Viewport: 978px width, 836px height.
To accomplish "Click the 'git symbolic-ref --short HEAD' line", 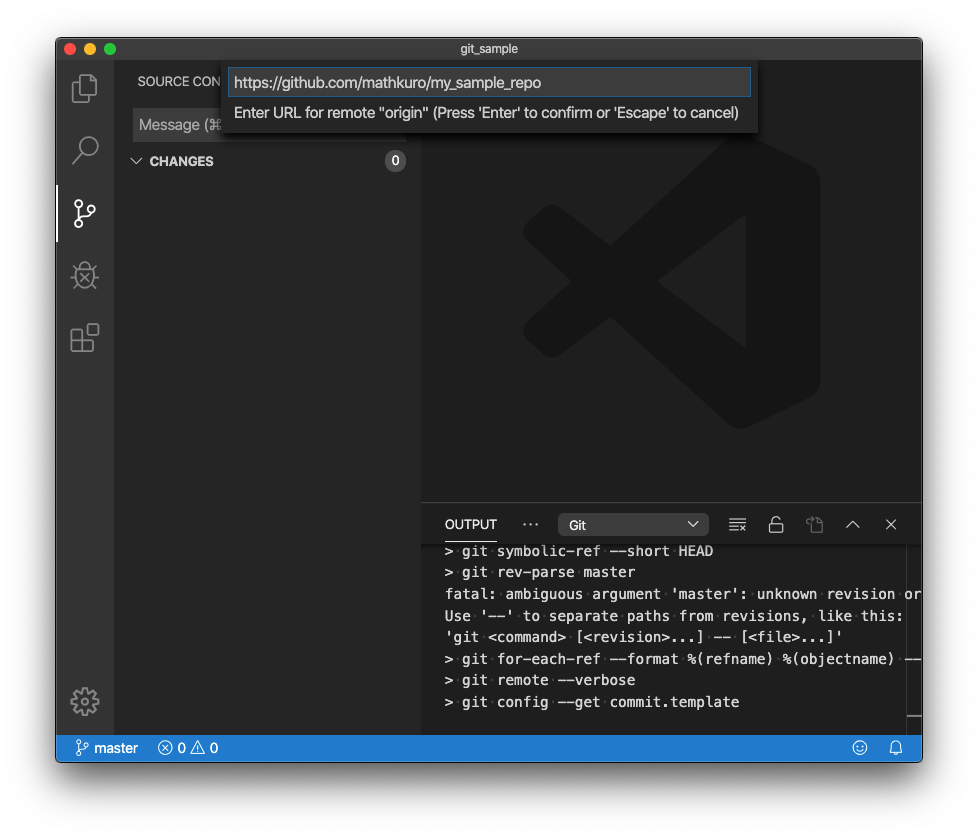I will coord(579,551).
